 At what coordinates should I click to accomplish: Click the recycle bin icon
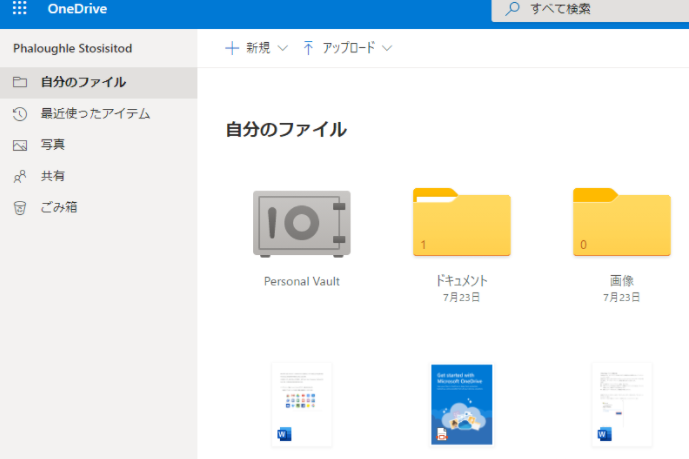(x=20, y=208)
